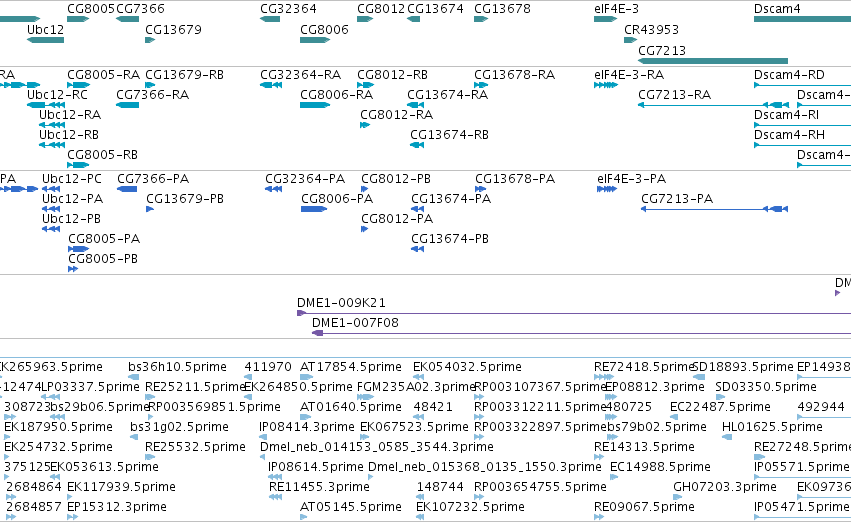Image resolution: width=851 pixels, height=522 pixels.
Task: Click transcript eIF4E-3-RA
Action: click(629, 74)
